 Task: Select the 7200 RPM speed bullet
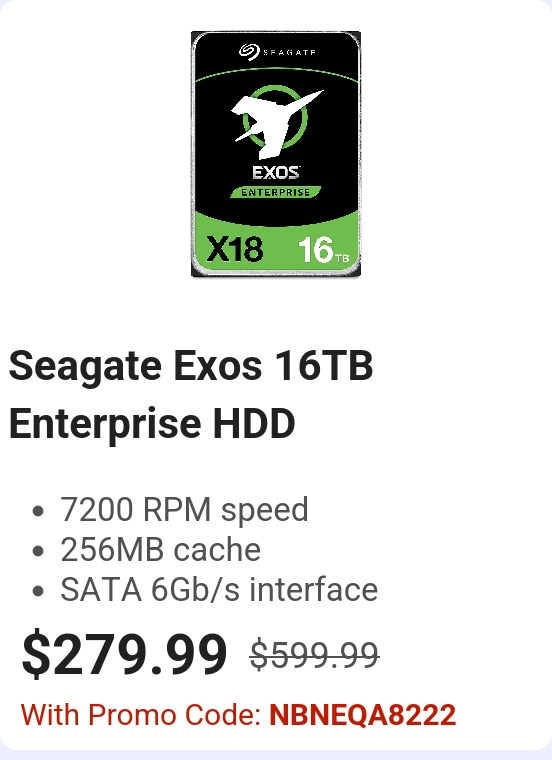tap(184, 510)
